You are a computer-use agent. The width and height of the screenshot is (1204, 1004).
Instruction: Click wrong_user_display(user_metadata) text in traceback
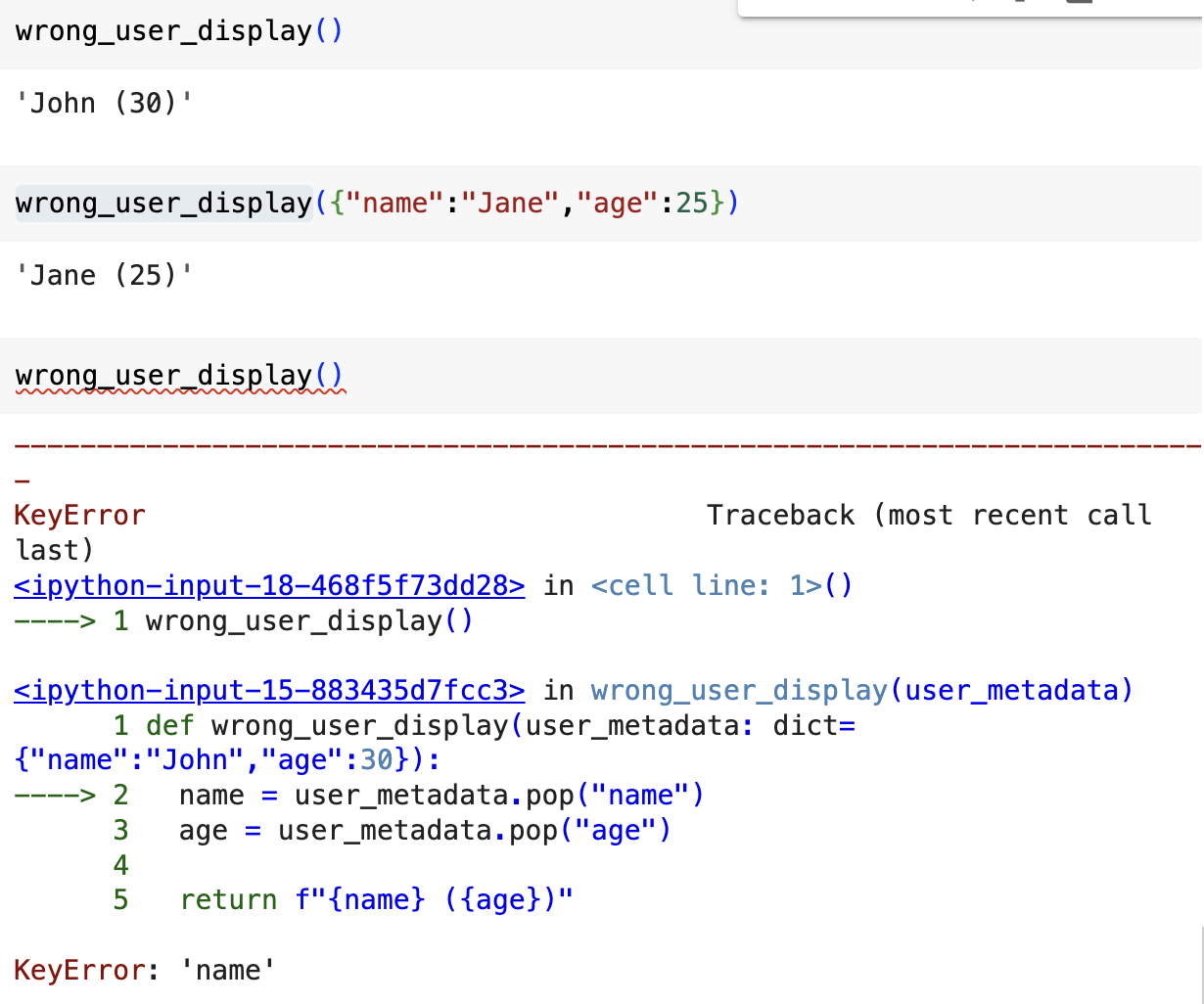(862, 690)
